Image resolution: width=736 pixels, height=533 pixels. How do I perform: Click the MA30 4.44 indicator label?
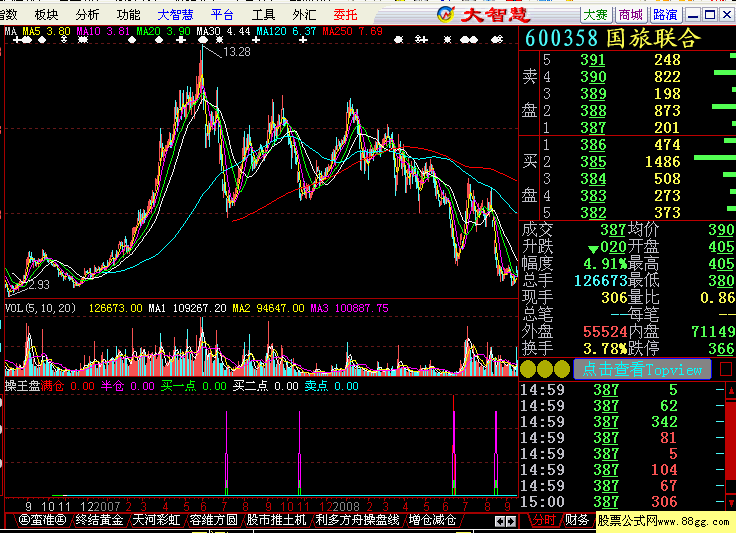tap(223, 31)
